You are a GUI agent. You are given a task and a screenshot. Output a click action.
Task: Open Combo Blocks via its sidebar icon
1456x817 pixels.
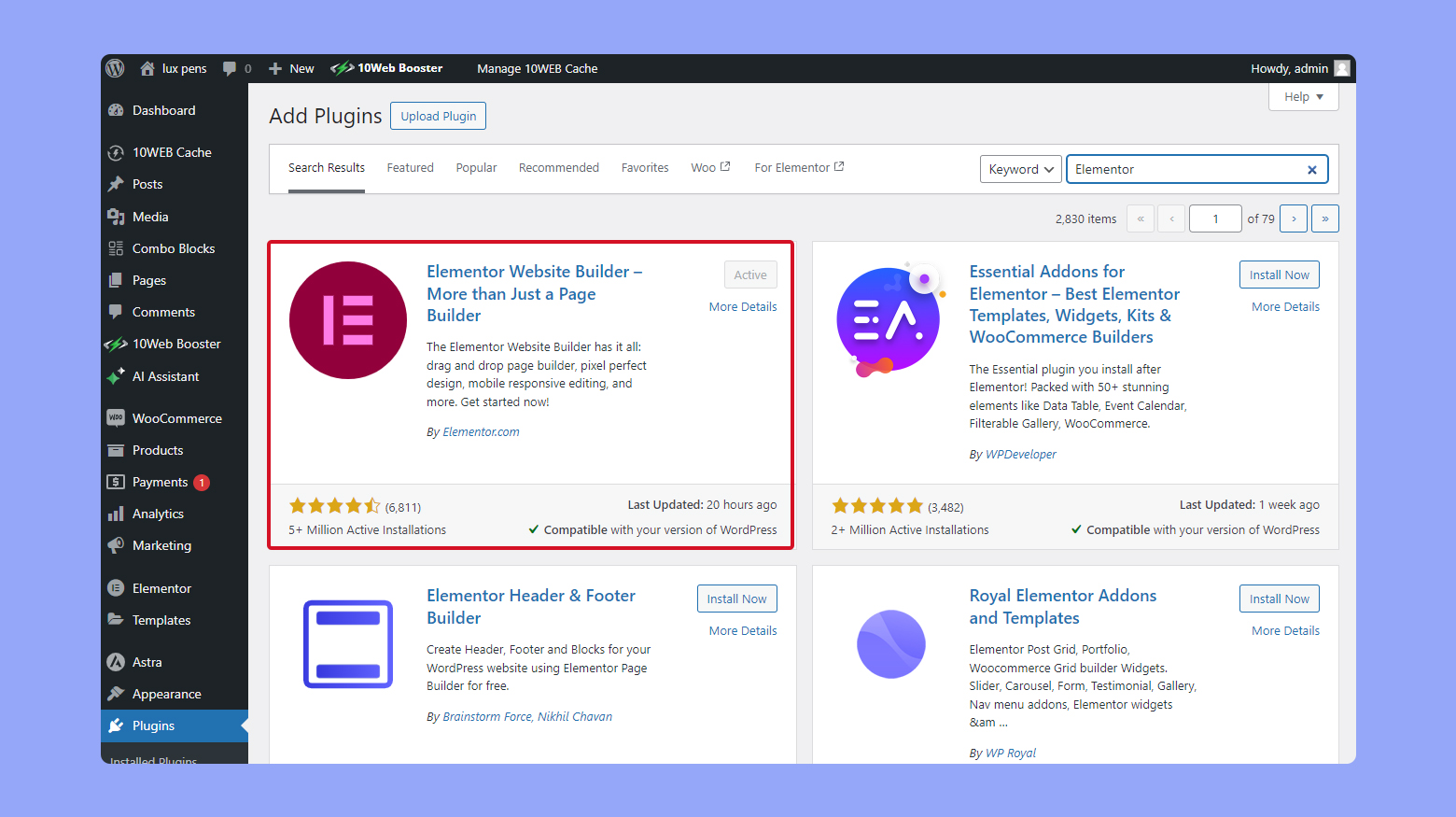[115, 247]
